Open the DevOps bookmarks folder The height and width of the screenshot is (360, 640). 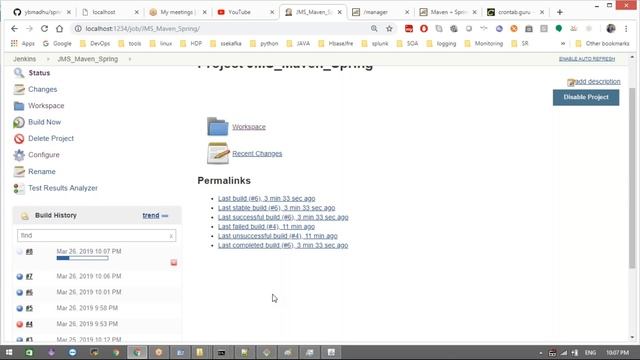pyautogui.click(x=95, y=43)
